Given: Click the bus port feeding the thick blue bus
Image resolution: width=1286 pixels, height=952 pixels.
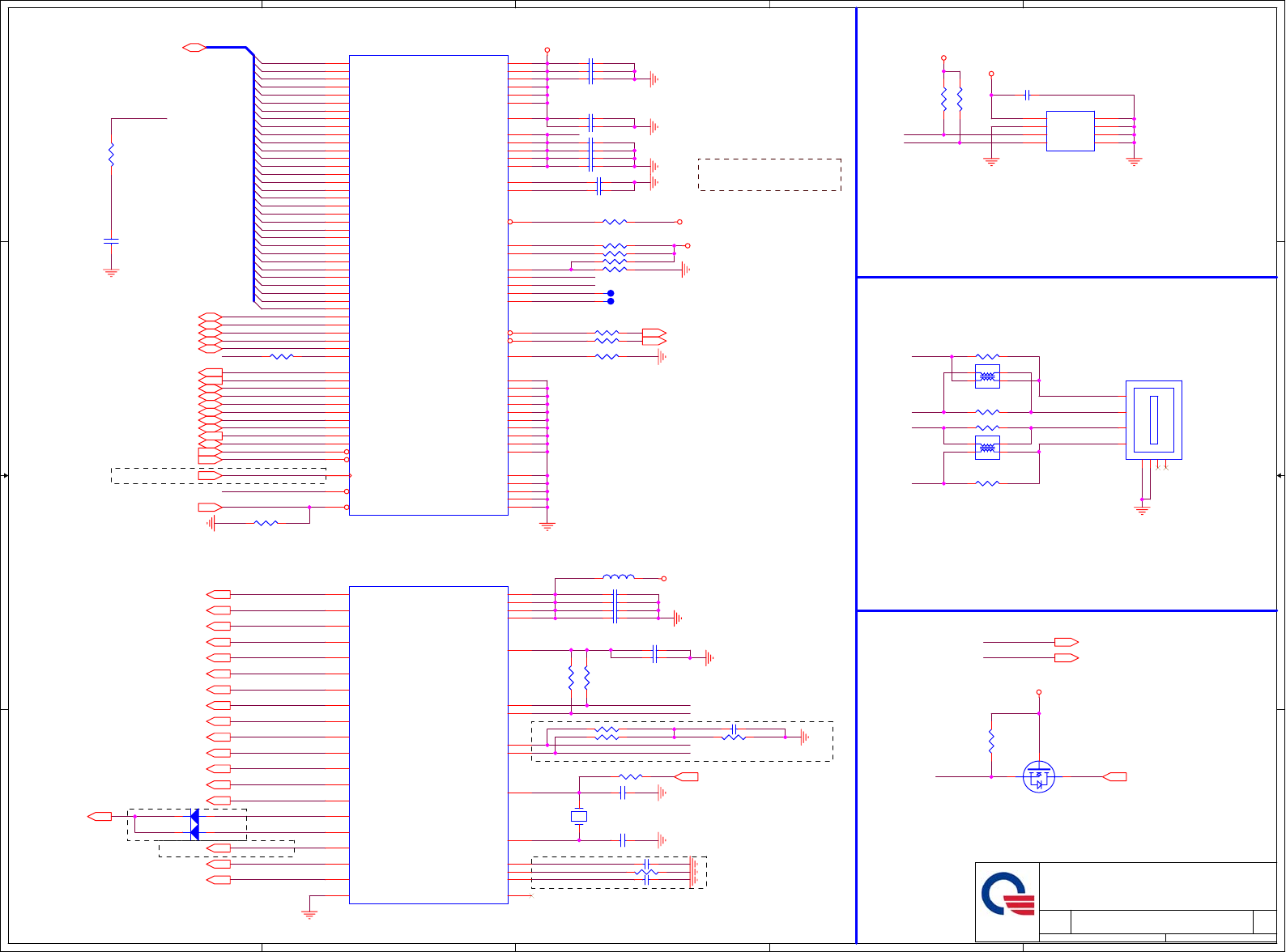Looking at the screenshot, I should tap(194, 48).
